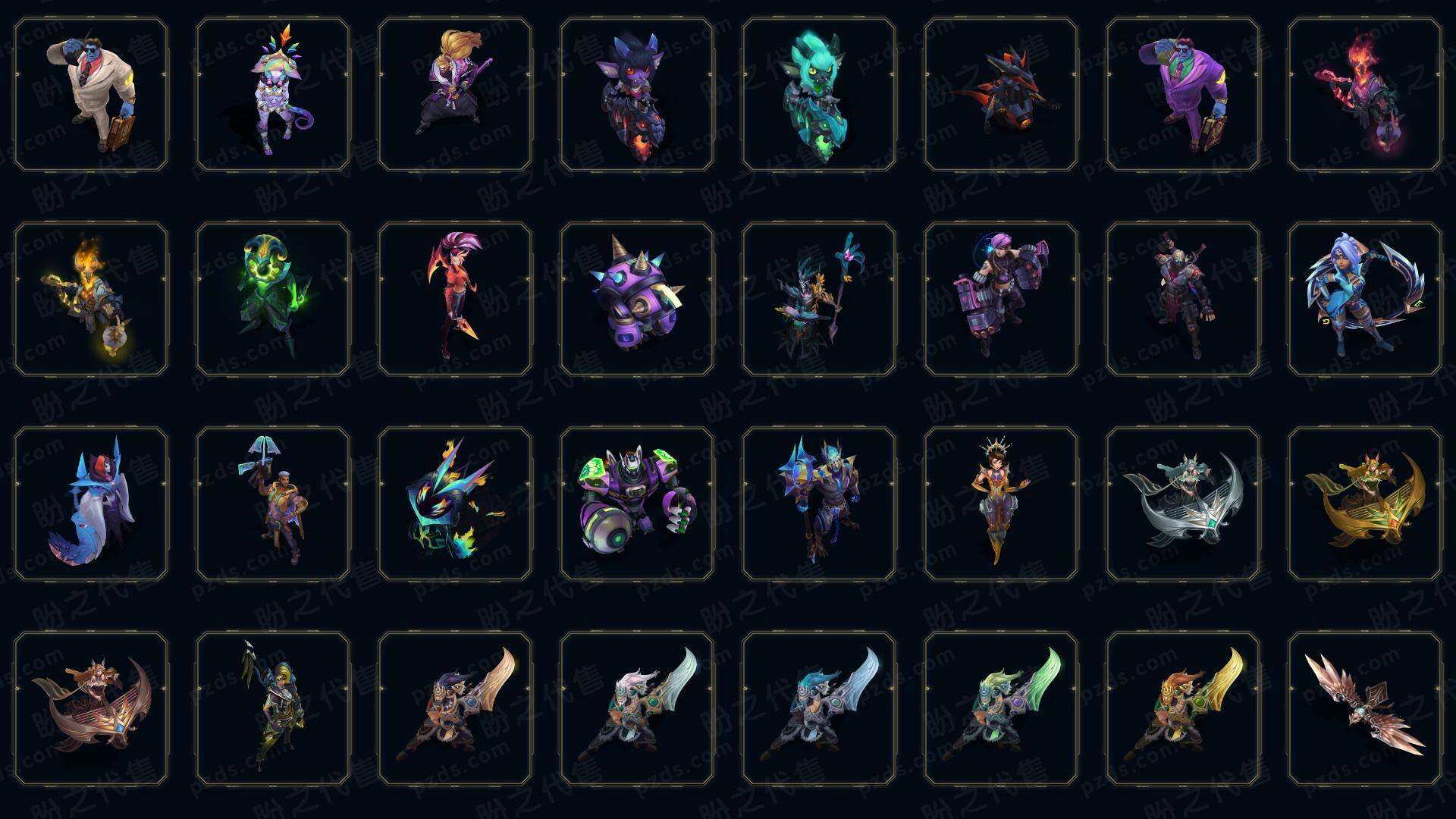Pick the red-suited Evelynn skin tile

[x=455, y=299]
